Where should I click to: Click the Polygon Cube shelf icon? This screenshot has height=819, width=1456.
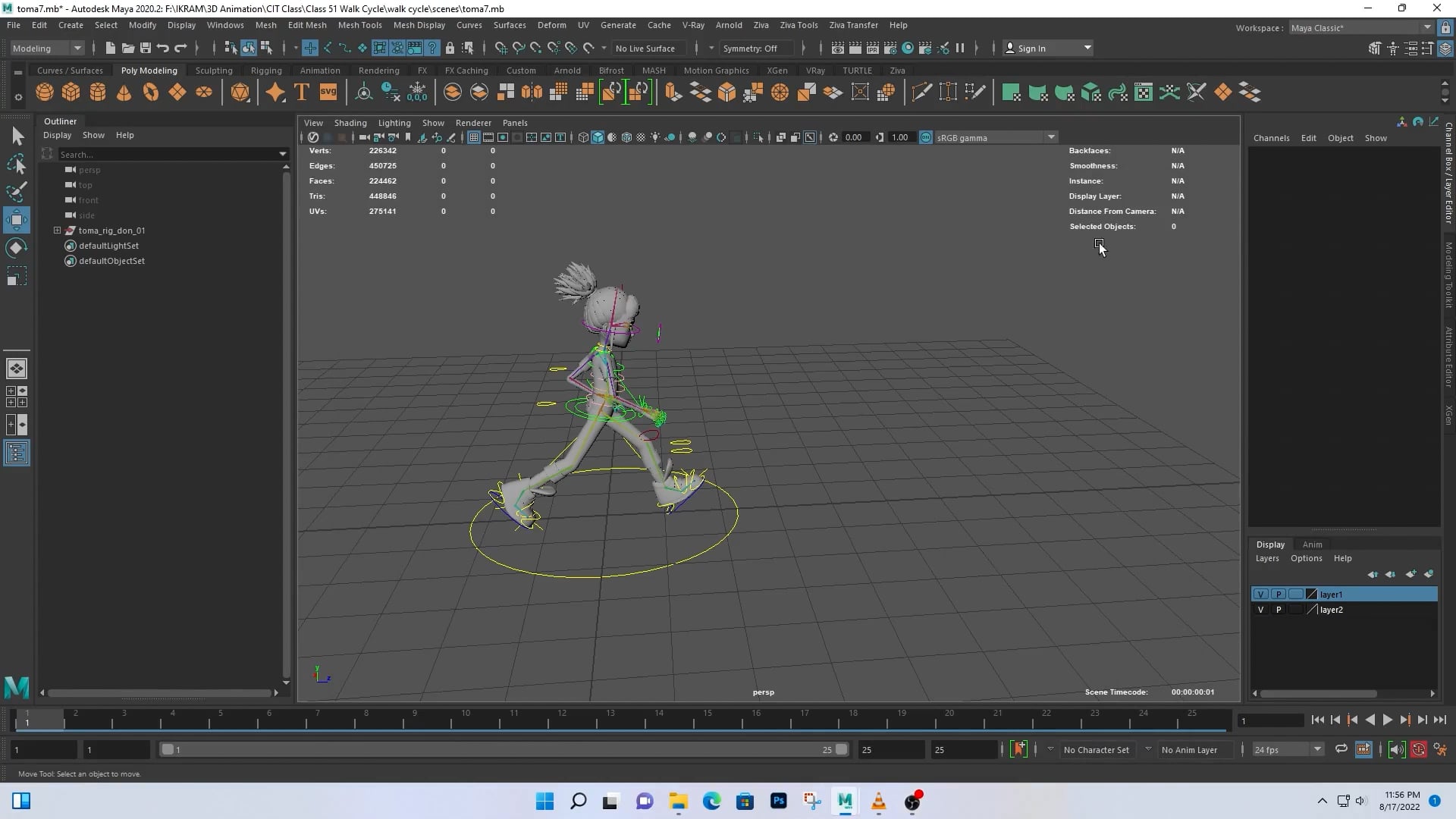pyautogui.click(x=71, y=93)
